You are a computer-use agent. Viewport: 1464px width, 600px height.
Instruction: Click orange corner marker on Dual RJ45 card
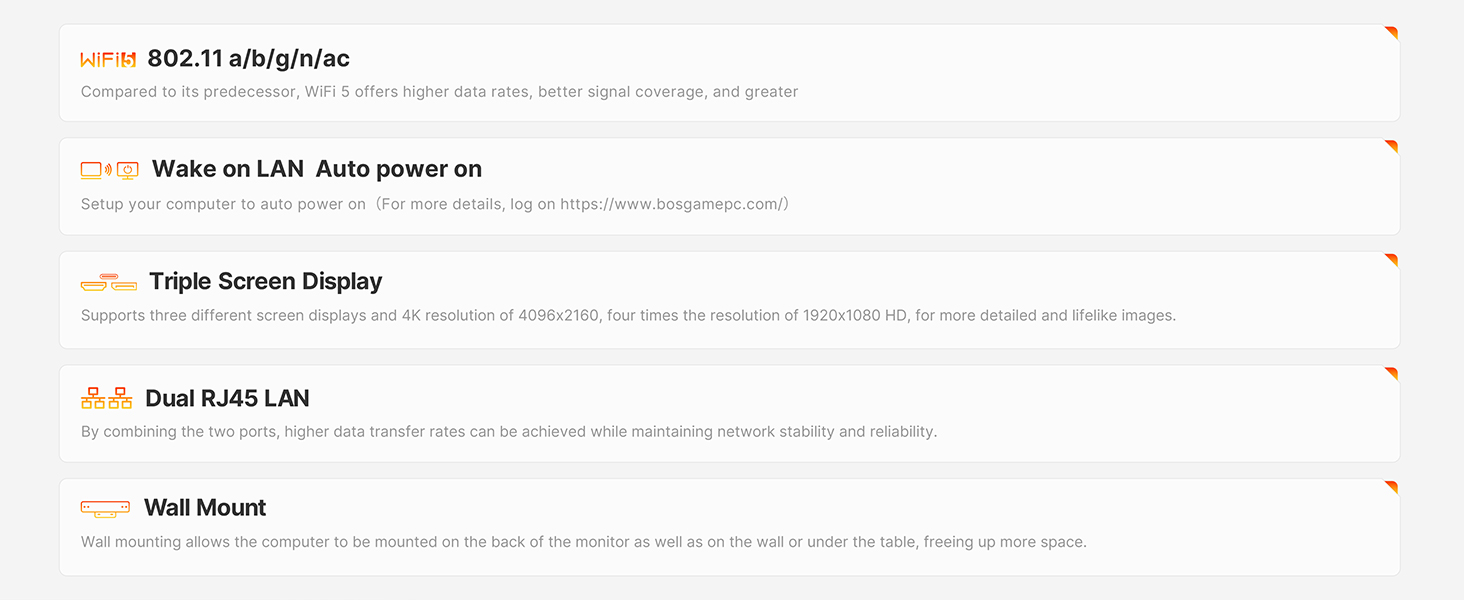[1391, 373]
